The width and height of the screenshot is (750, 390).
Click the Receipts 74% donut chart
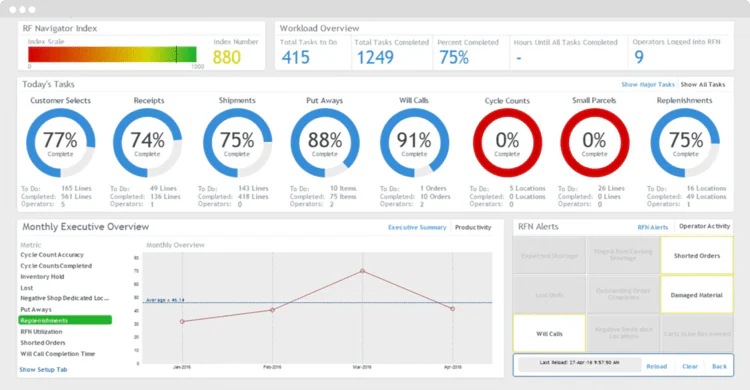(147, 143)
